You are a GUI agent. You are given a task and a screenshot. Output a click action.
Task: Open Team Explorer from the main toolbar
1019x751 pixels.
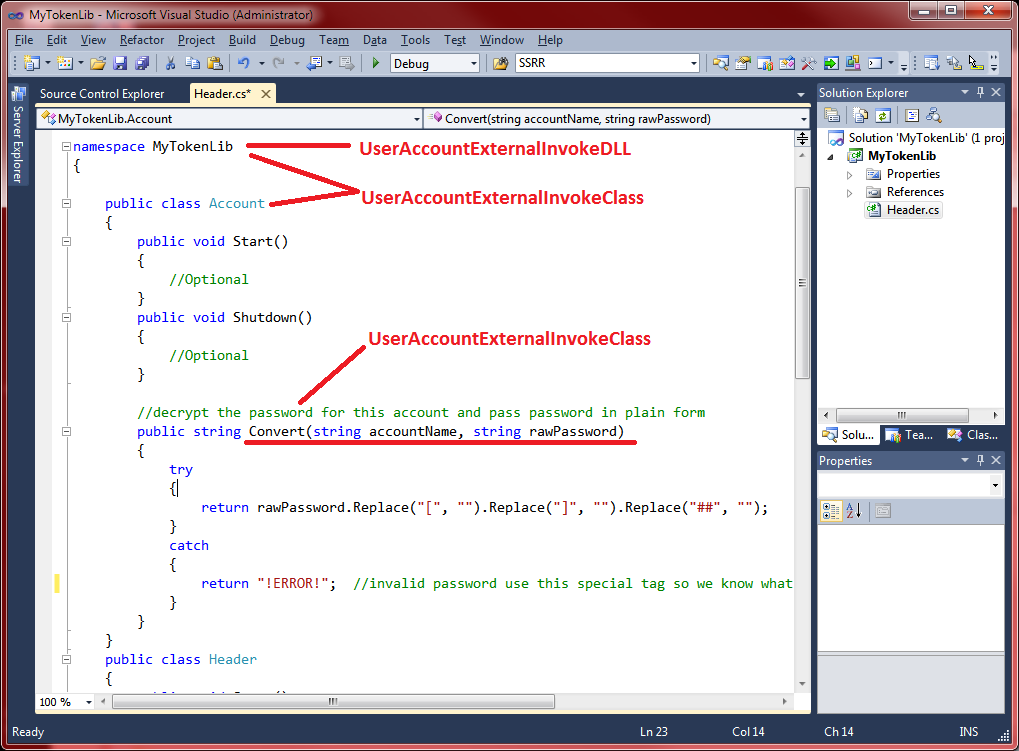(x=765, y=63)
